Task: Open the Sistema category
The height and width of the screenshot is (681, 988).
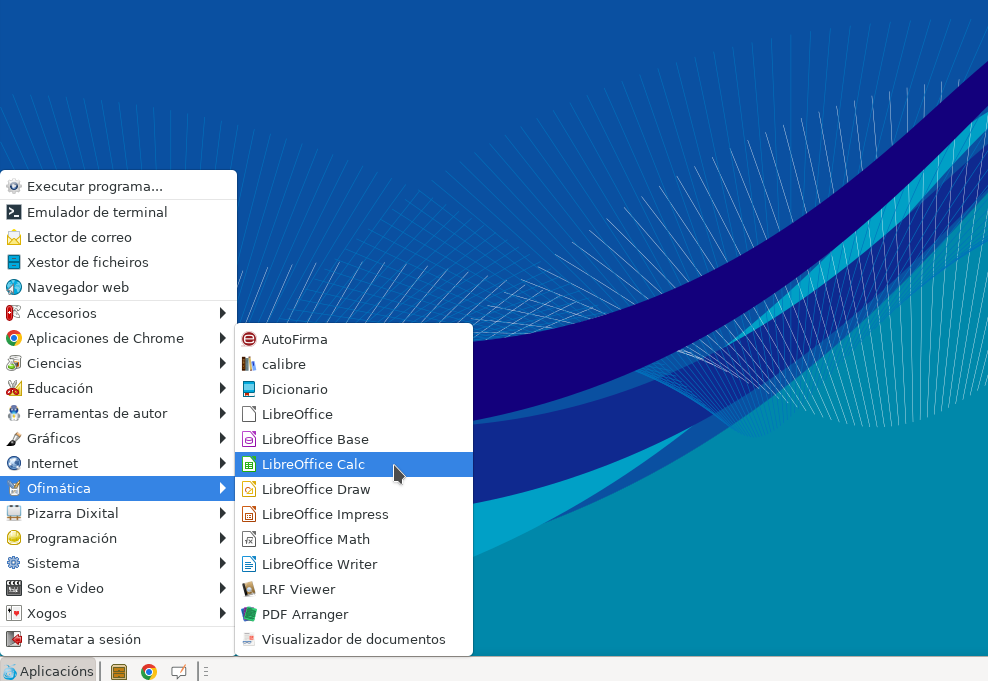Action: (53, 563)
